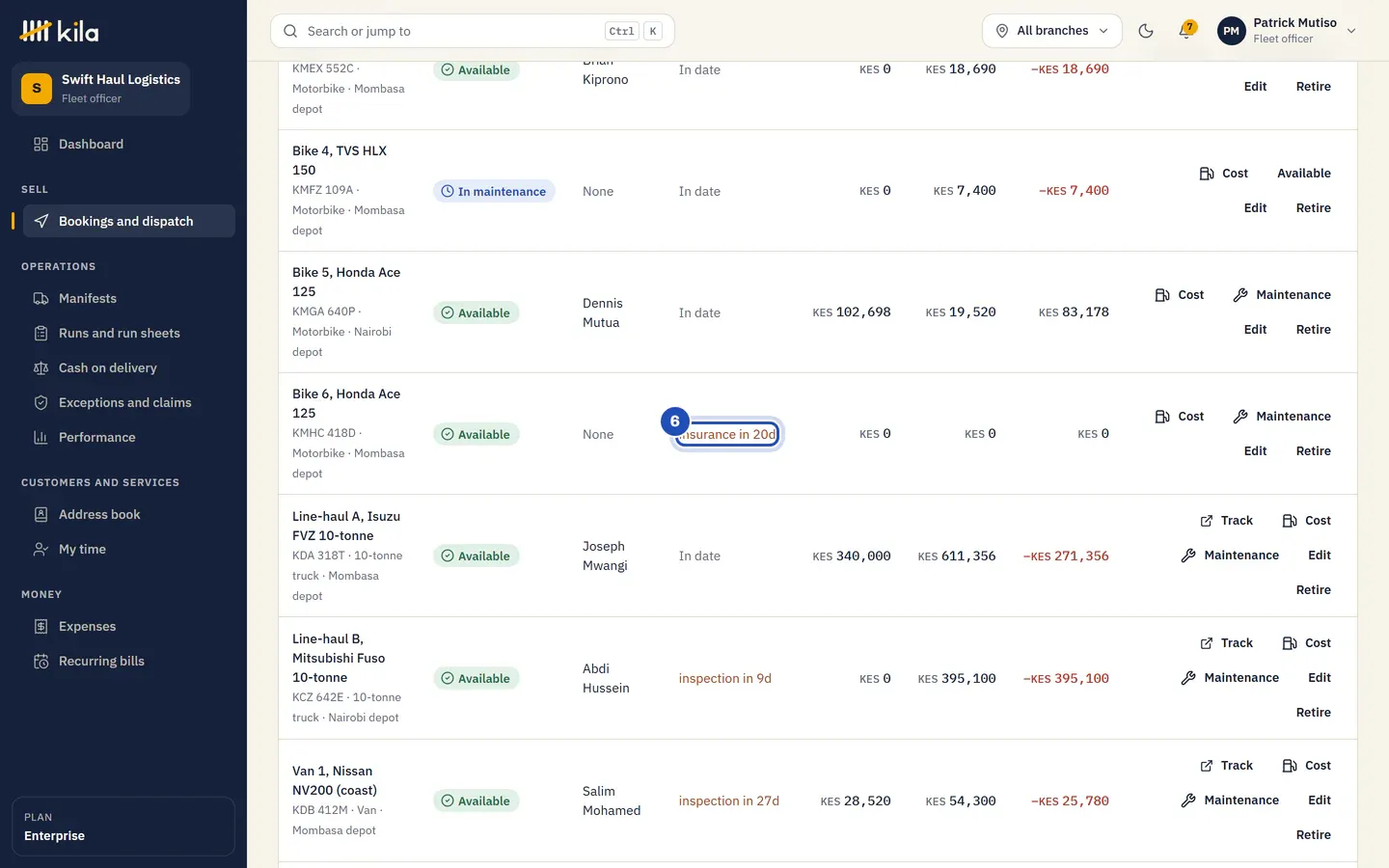Image resolution: width=1389 pixels, height=868 pixels.
Task: Edit Bike 5 Honda Ace
Action: pyautogui.click(x=1255, y=330)
